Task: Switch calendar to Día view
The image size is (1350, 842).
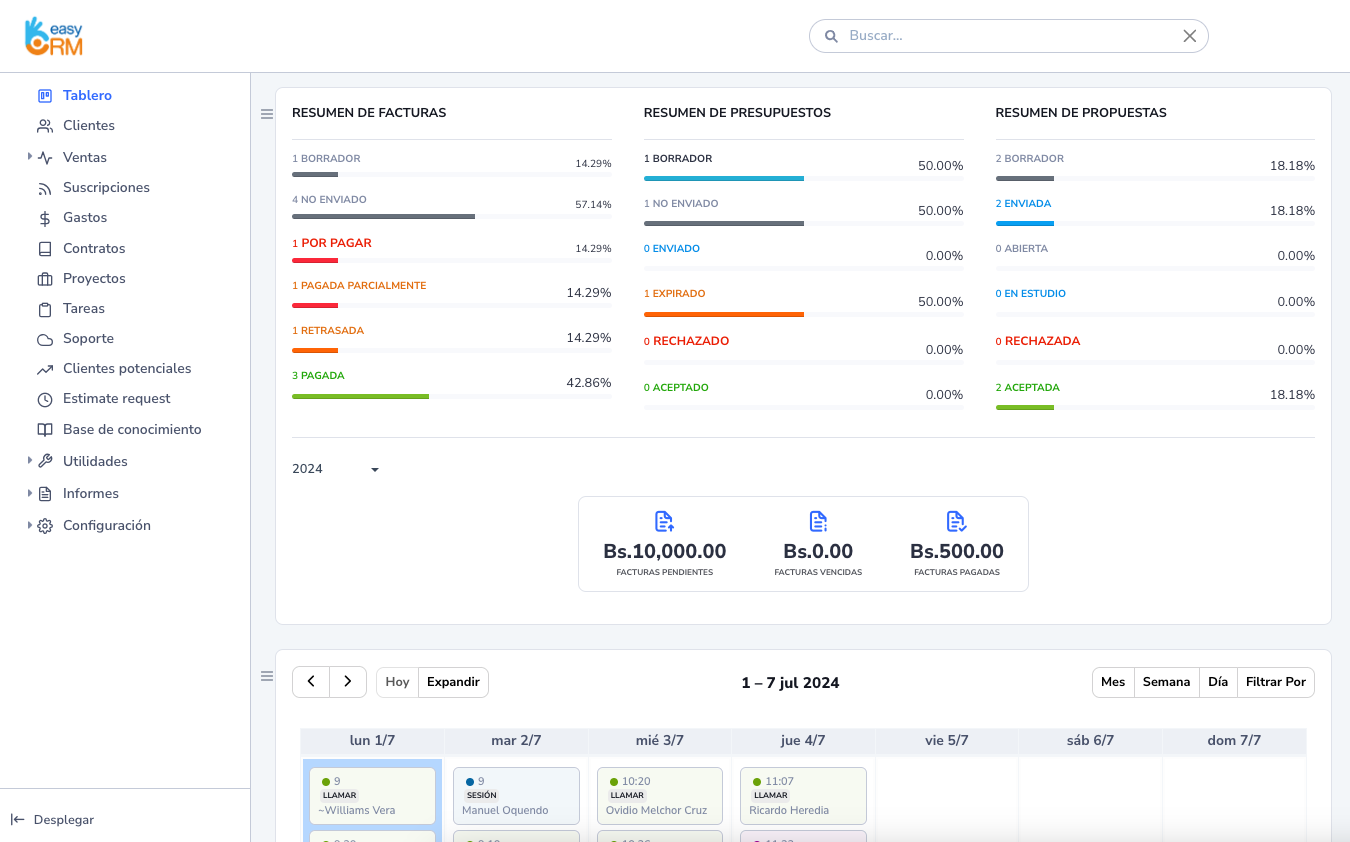Action: (1218, 682)
